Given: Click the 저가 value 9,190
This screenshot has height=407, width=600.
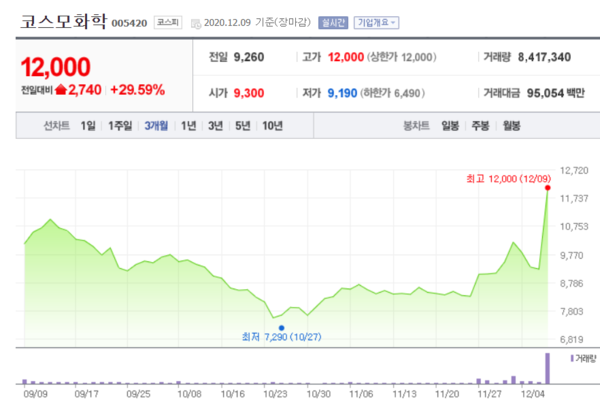Looking at the screenshot, I should tap(342, 93).
